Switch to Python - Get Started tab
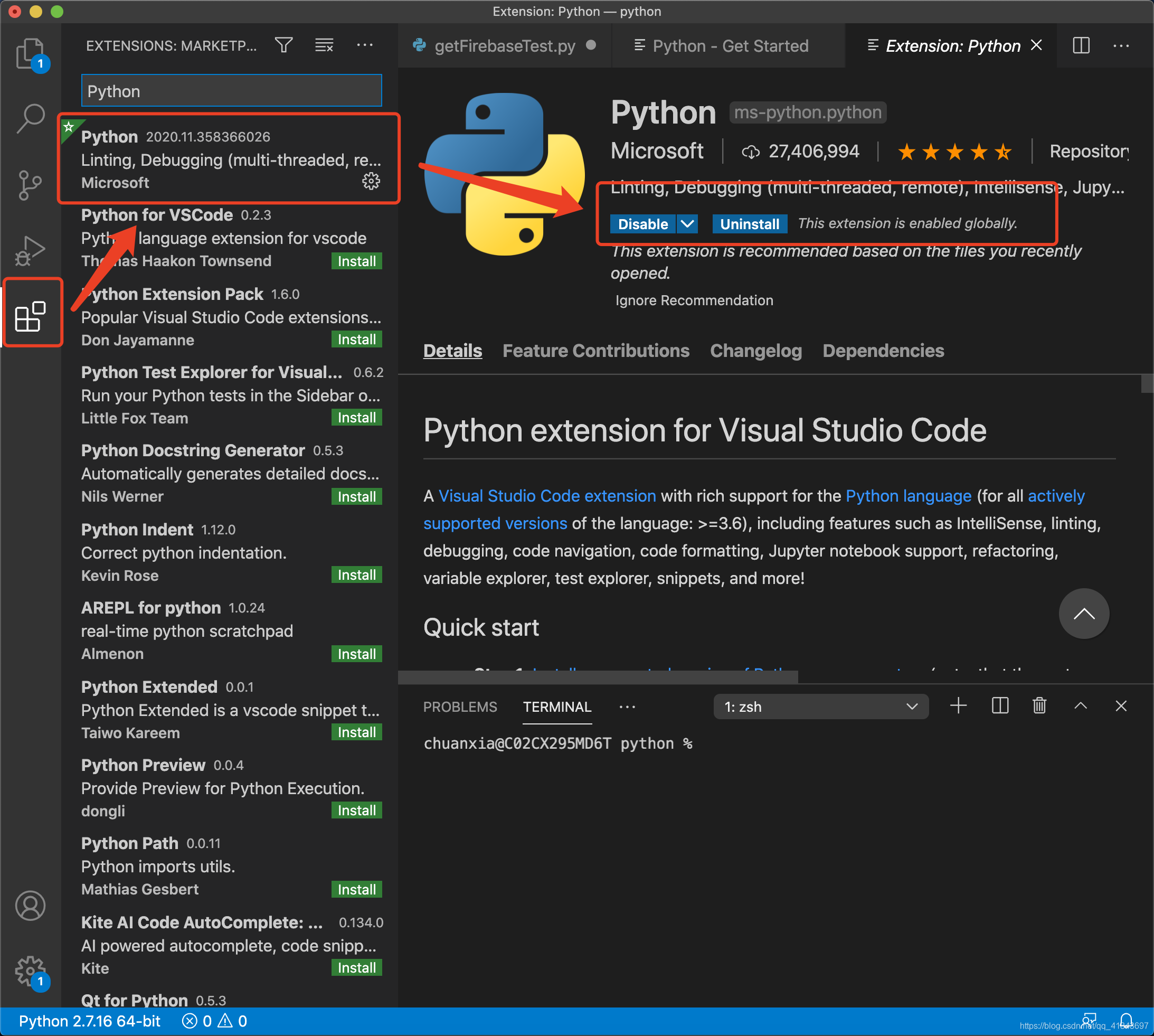 tap(729, 45)
